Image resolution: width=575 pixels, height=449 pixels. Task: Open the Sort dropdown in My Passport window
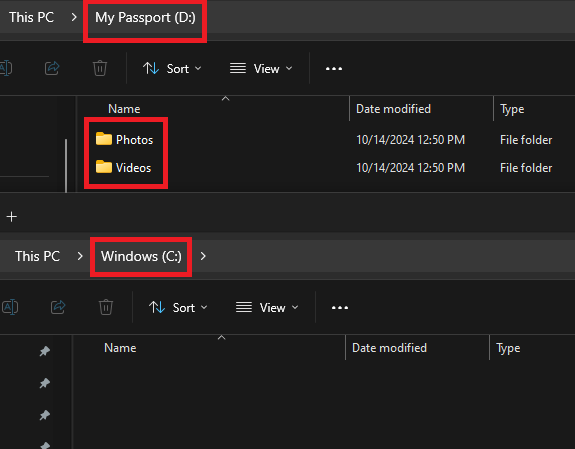pyautogui.click(x=172, y=69)
